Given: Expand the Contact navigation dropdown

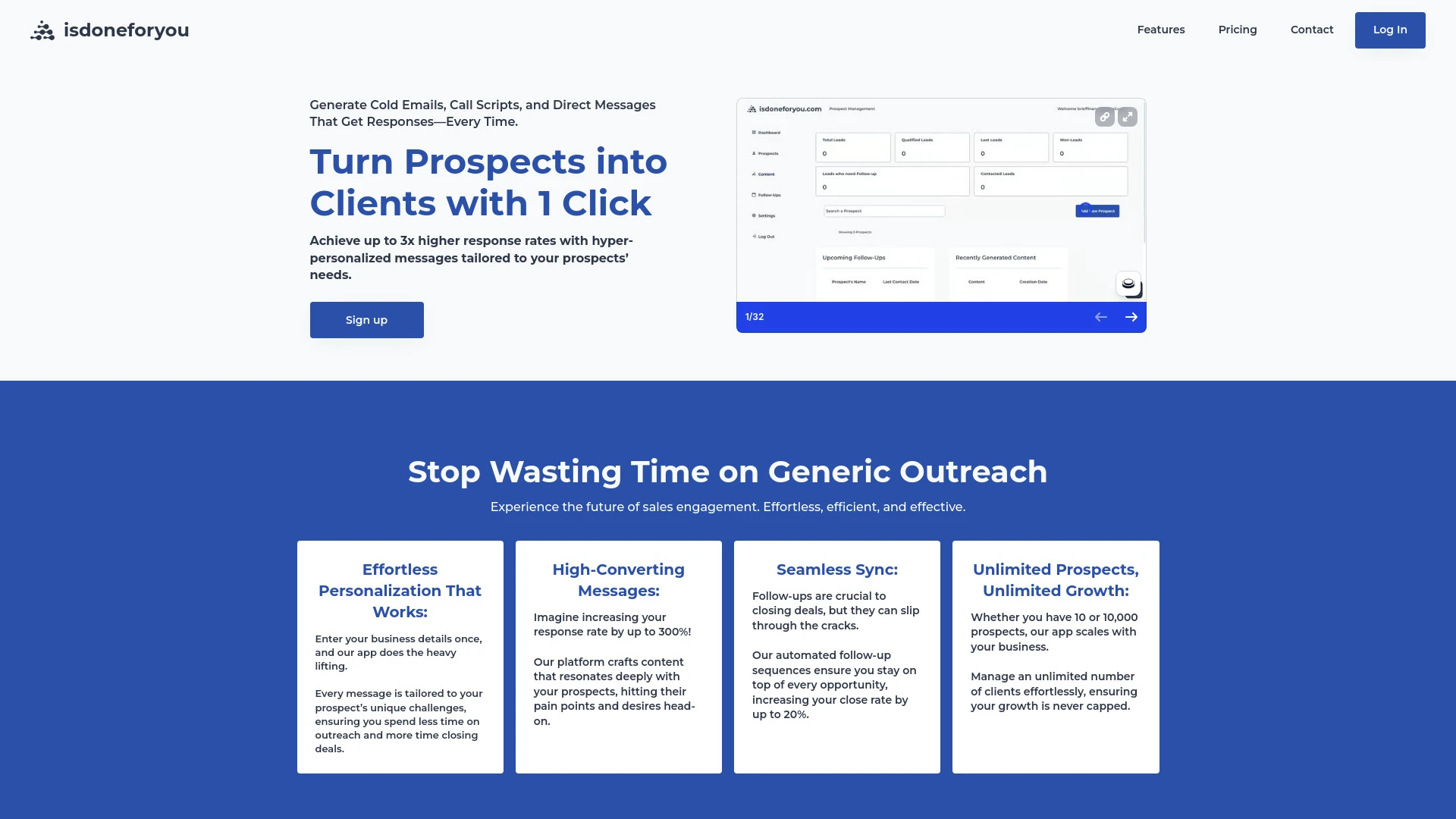Looking at the screenshot, I should pos(1311,30).
